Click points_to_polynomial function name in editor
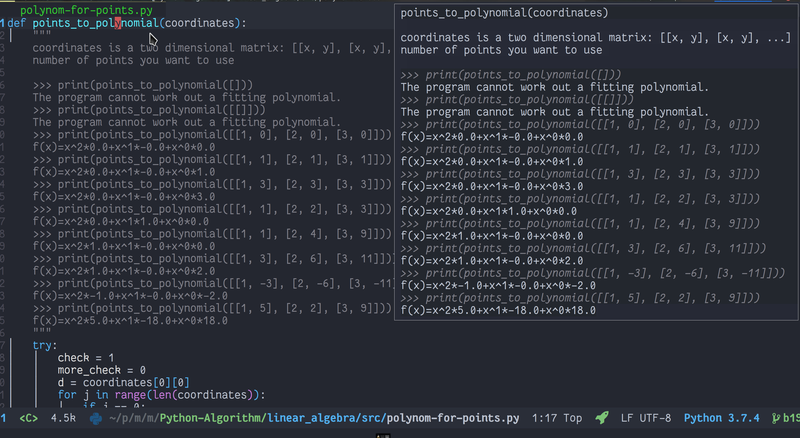Image resolution: width=800 pixels, height=438 pixels. click(x=95, y=23)
